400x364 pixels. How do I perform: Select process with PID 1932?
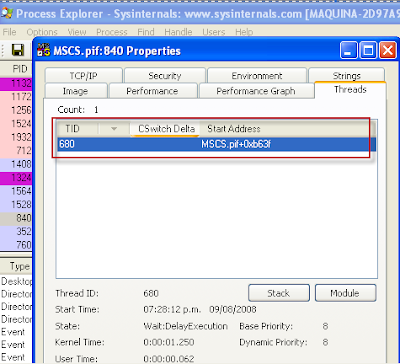16,137
